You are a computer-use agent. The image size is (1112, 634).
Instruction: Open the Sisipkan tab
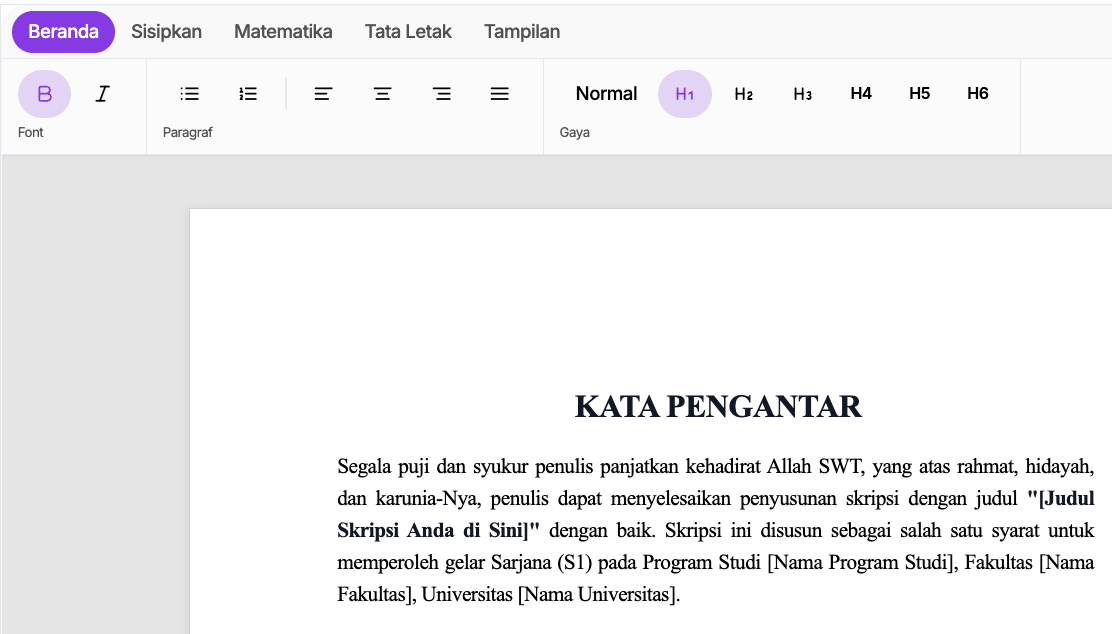pos(166,32)
